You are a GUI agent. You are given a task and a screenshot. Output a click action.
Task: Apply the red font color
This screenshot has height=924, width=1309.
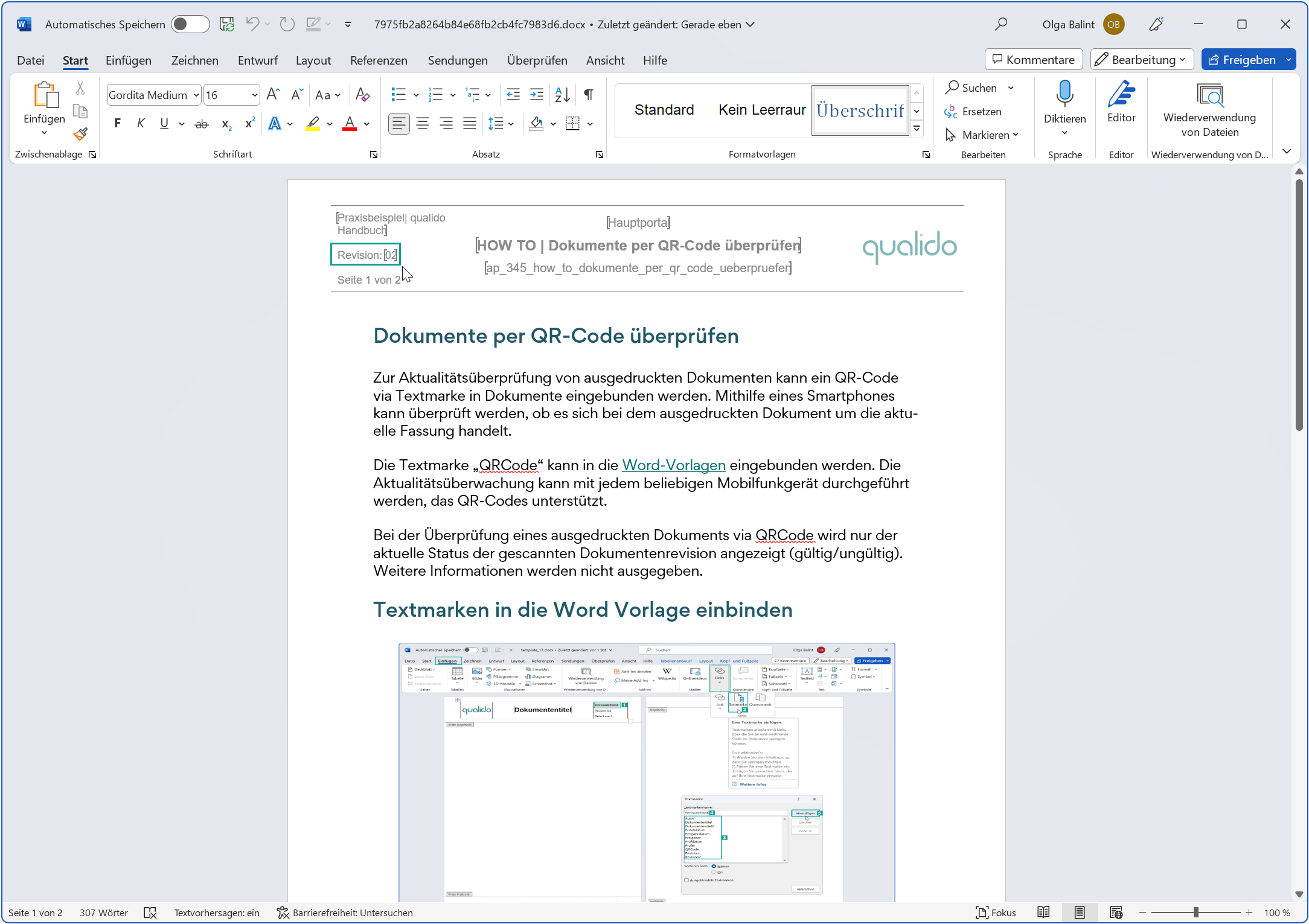(350, 124)
